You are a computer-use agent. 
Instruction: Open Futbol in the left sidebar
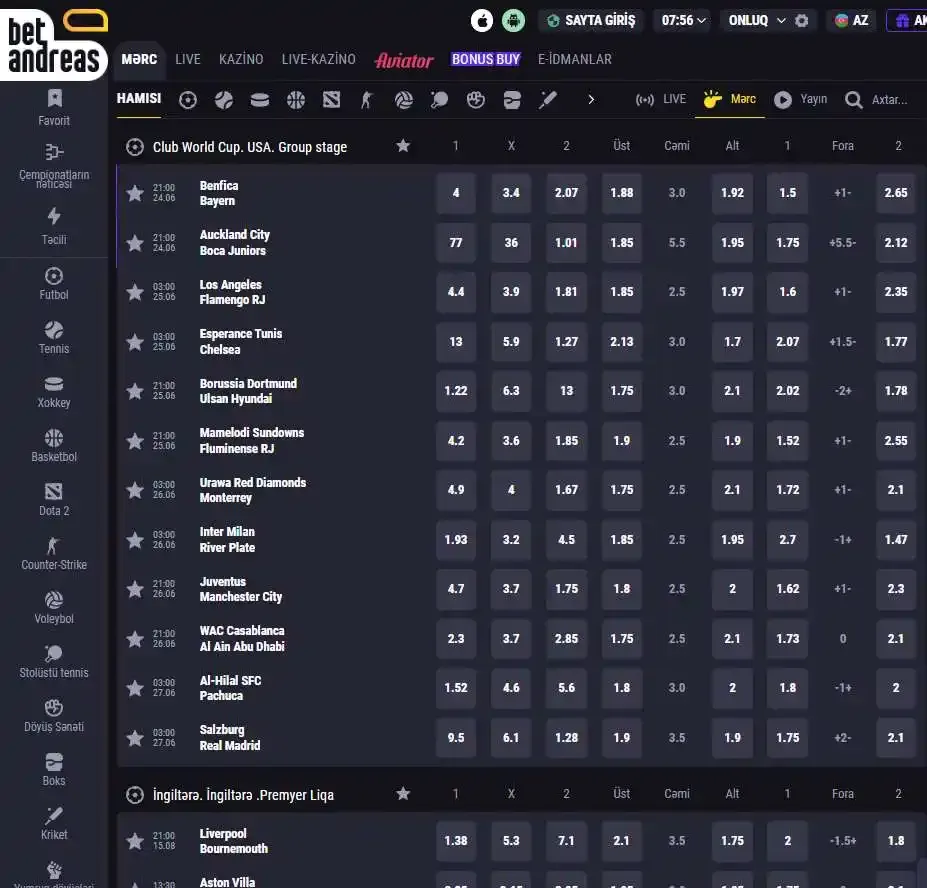[x=54, y=284]
